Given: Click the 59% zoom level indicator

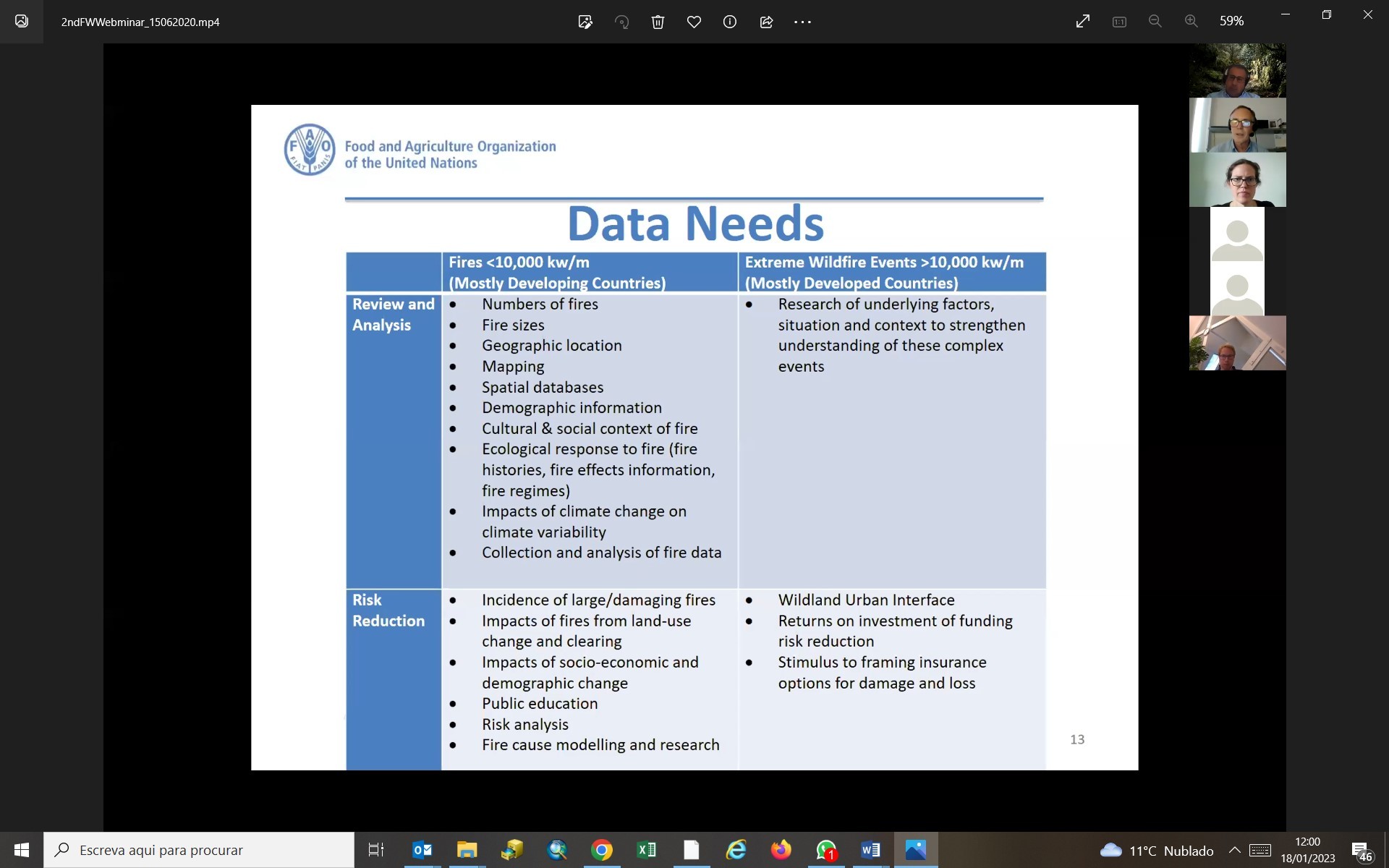Looking at the screenshot, I should tap(1231, 22).
